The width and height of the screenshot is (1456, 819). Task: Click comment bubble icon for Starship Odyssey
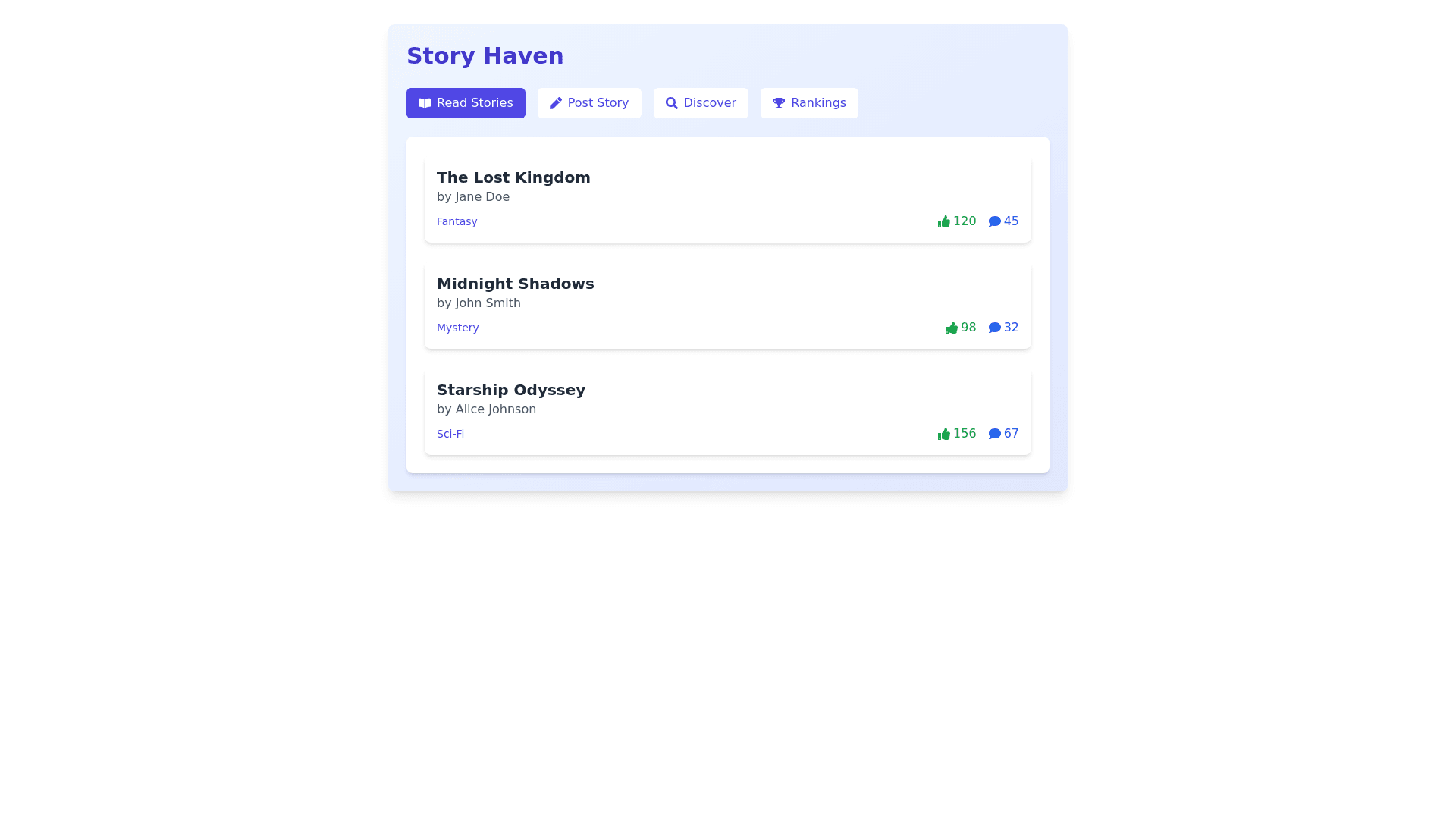[995, 434]
